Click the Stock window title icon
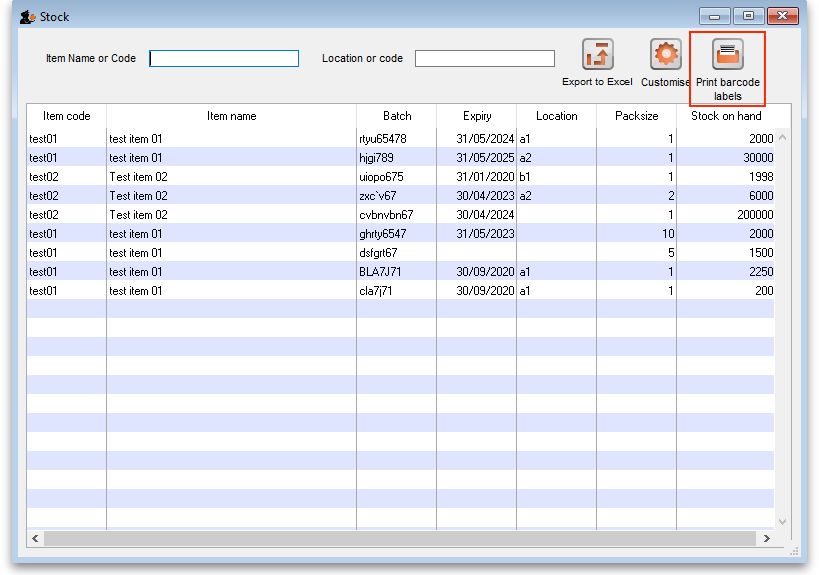Screen dimensions: 819x575 pos(28,17)
